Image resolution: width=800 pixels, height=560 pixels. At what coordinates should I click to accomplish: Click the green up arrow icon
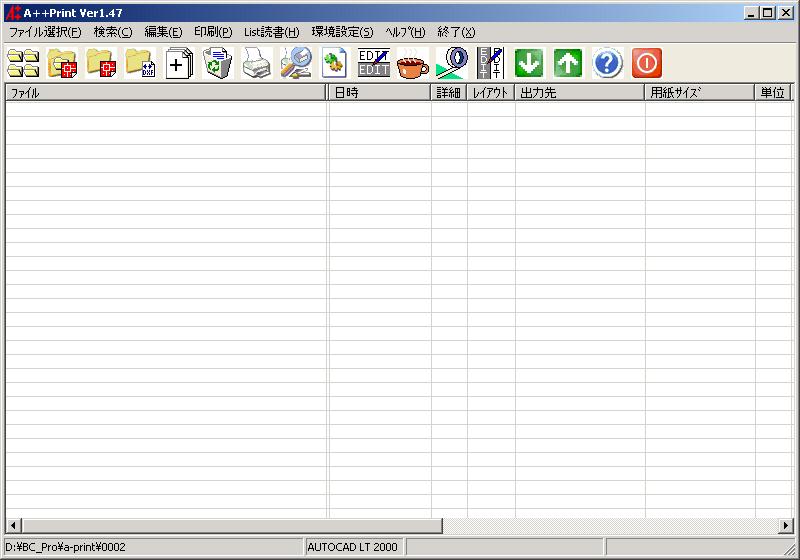point(568,64)
